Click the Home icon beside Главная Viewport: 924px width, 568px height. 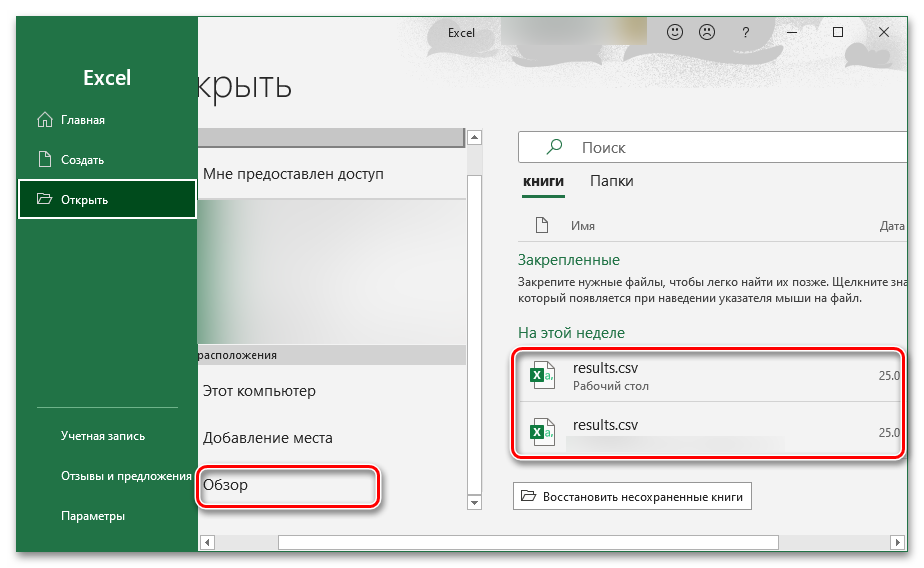coord(43,120)
